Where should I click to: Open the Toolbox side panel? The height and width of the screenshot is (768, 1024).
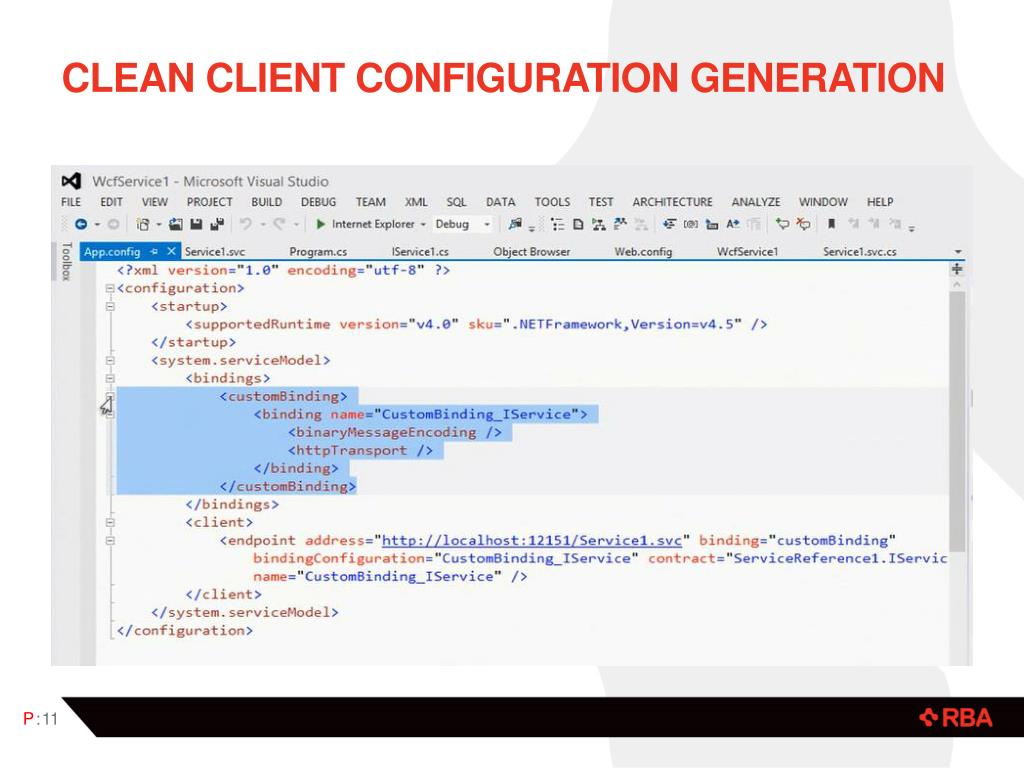pos(66,261)
